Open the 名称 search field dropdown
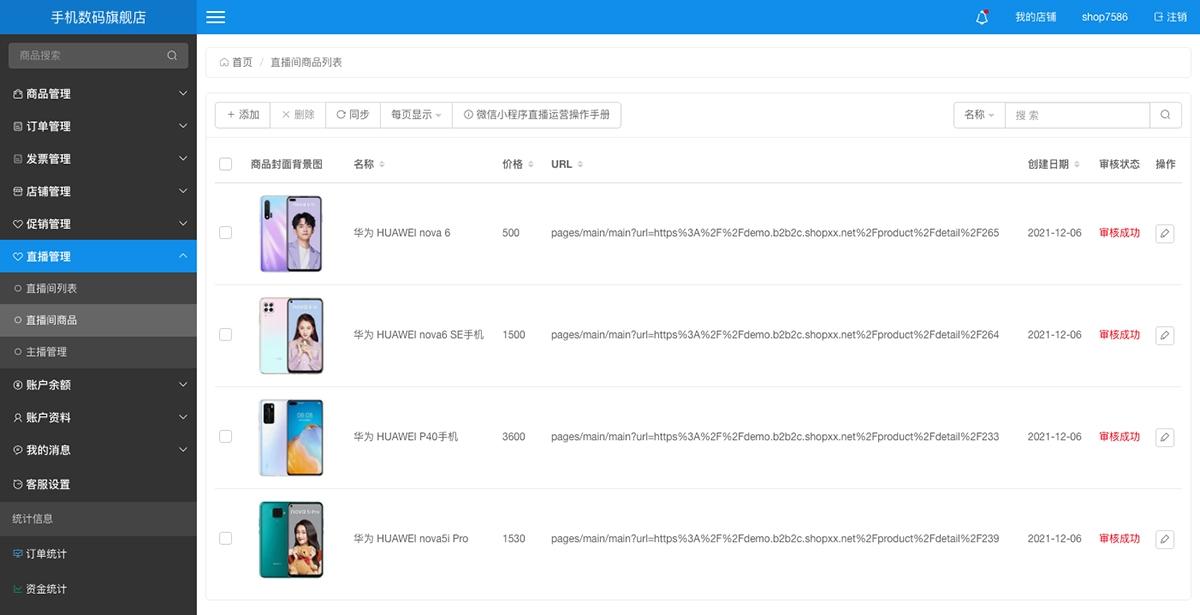This screenshot has width=1200, height=615. 978,114
